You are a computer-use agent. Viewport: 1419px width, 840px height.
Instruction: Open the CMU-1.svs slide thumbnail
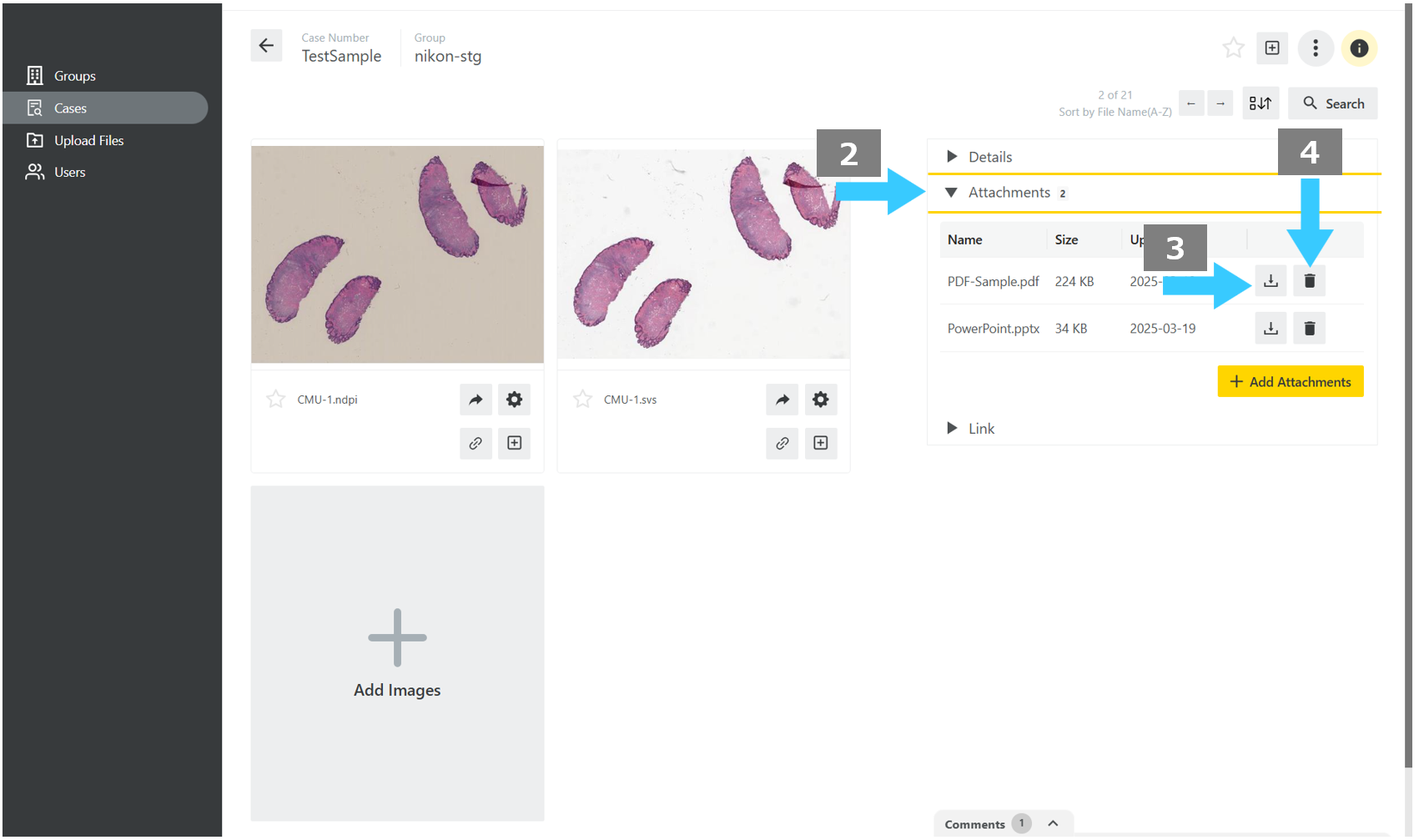tap(703, 254)
